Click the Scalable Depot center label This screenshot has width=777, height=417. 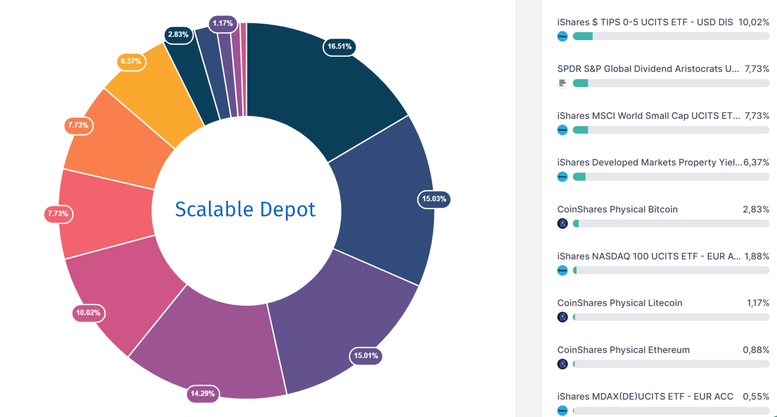pos(245,210)
